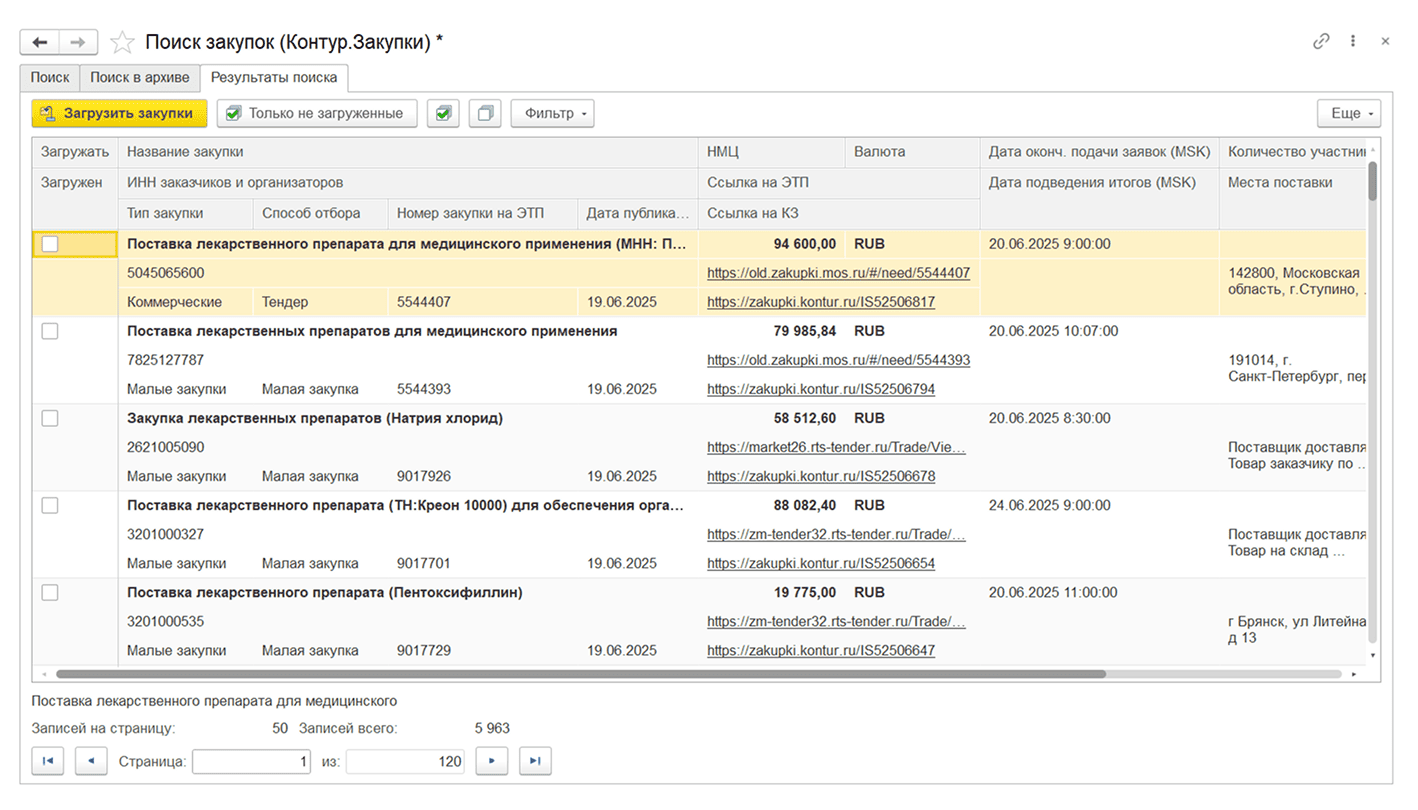Tick checkbox for the 94 600,00 purchase

click(x=50, y=244)
